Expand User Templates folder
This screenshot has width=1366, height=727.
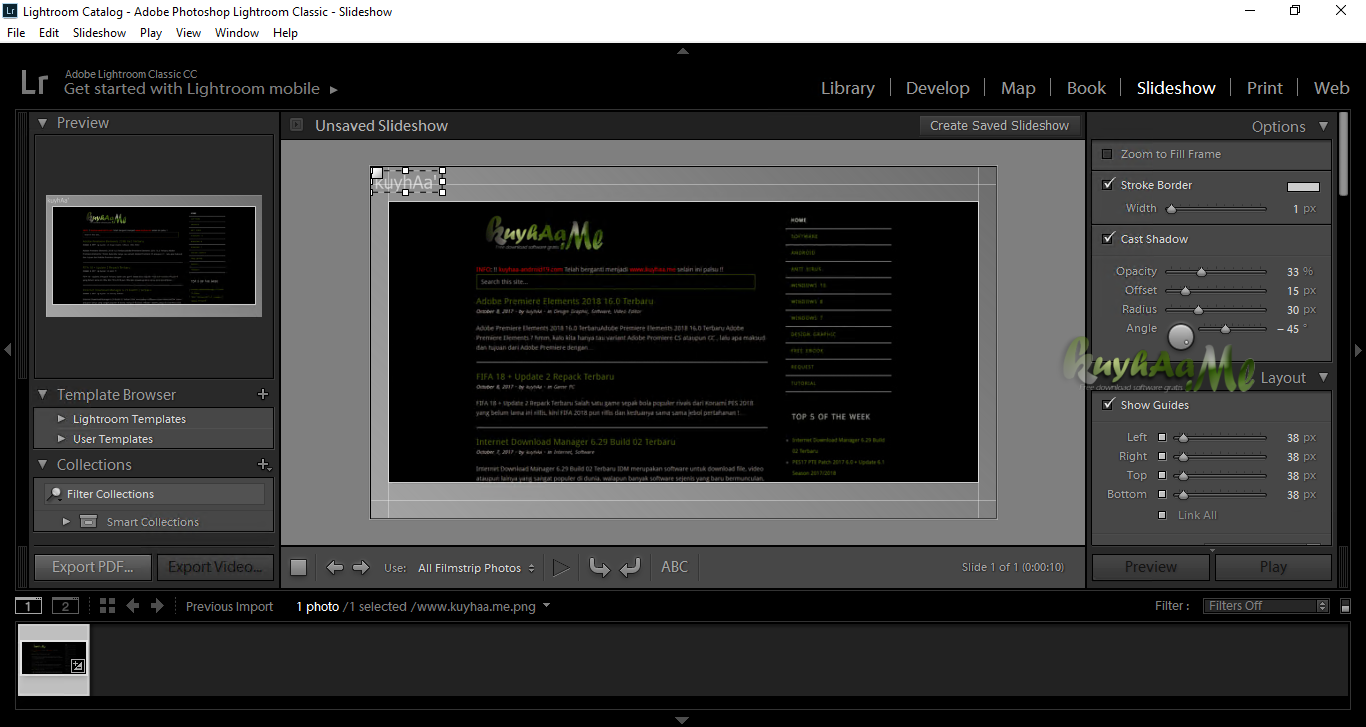(62, 439)
